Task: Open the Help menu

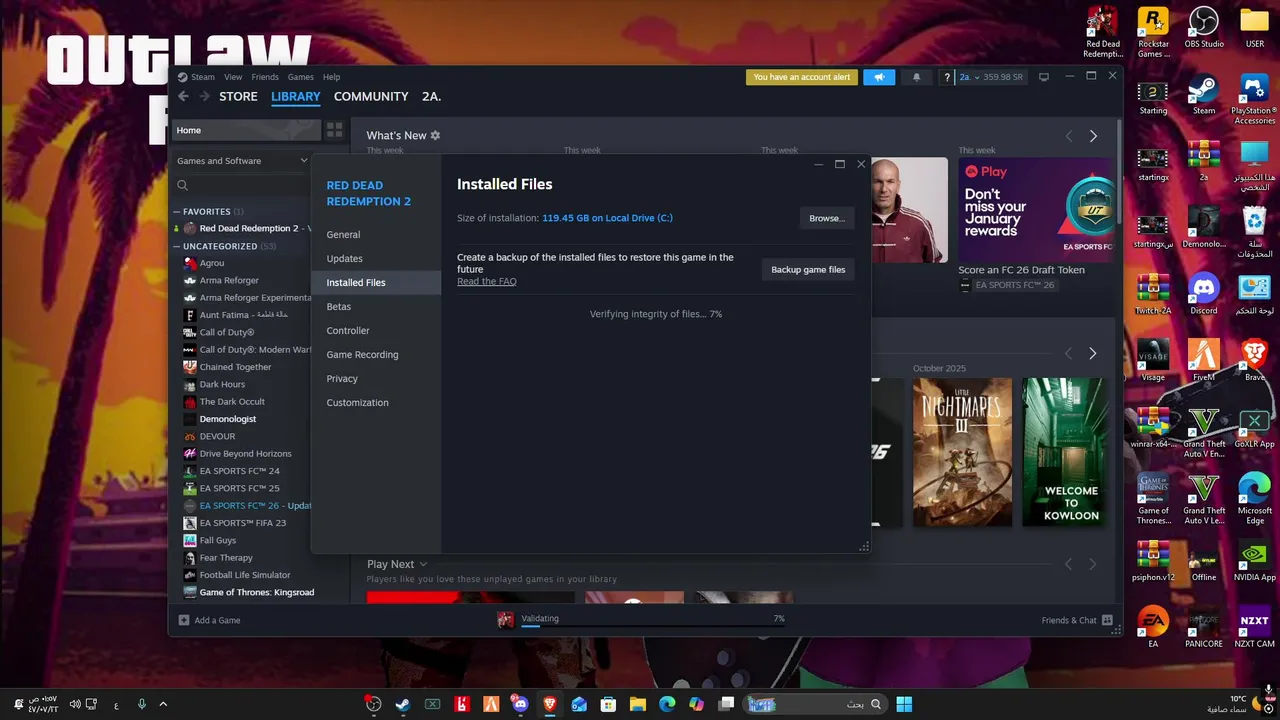Action: [x=331, y=77]
